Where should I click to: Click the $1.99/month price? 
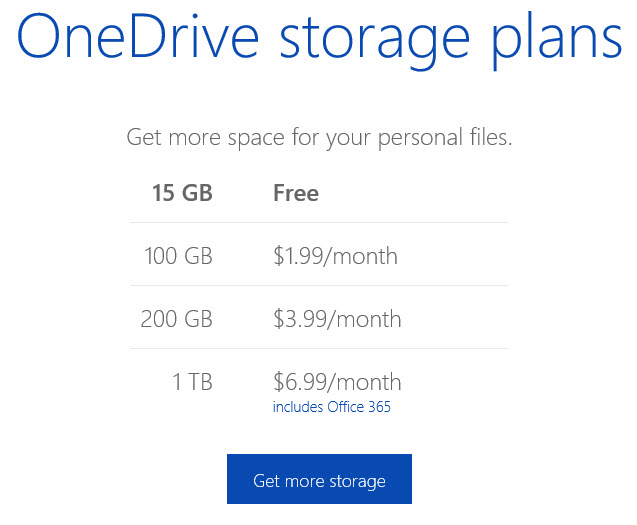pyautogui.click(x=336, y=256)
